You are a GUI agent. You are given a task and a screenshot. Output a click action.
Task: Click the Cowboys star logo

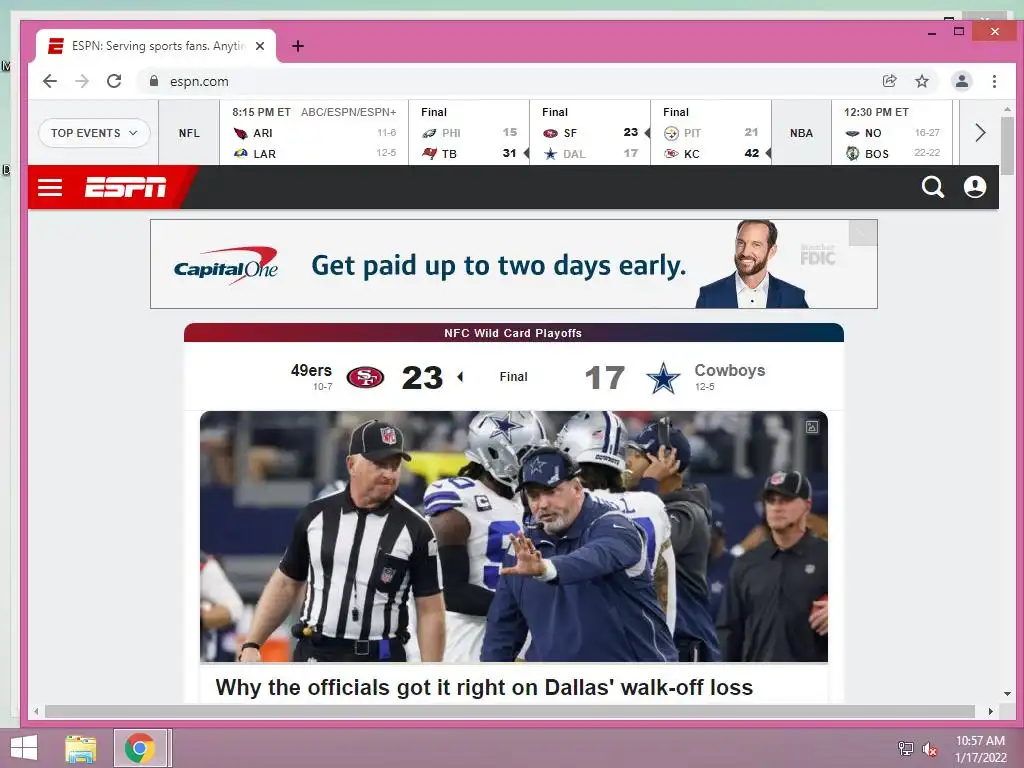point(663,377)
